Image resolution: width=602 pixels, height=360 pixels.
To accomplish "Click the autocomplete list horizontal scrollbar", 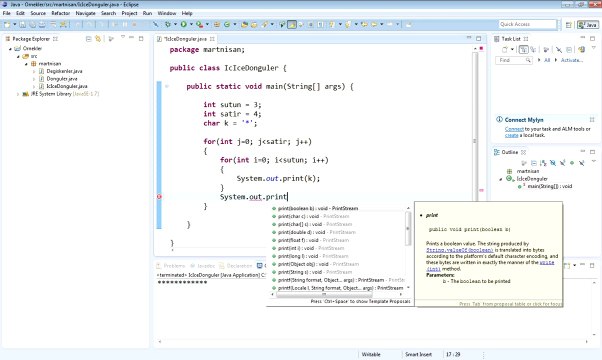I will (x=324, y=295).
